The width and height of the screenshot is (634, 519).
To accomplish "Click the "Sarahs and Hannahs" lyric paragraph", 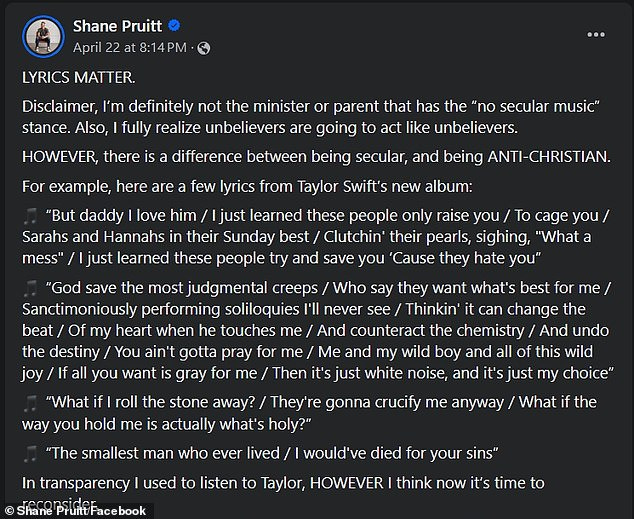I will click(x=315, y=237).
